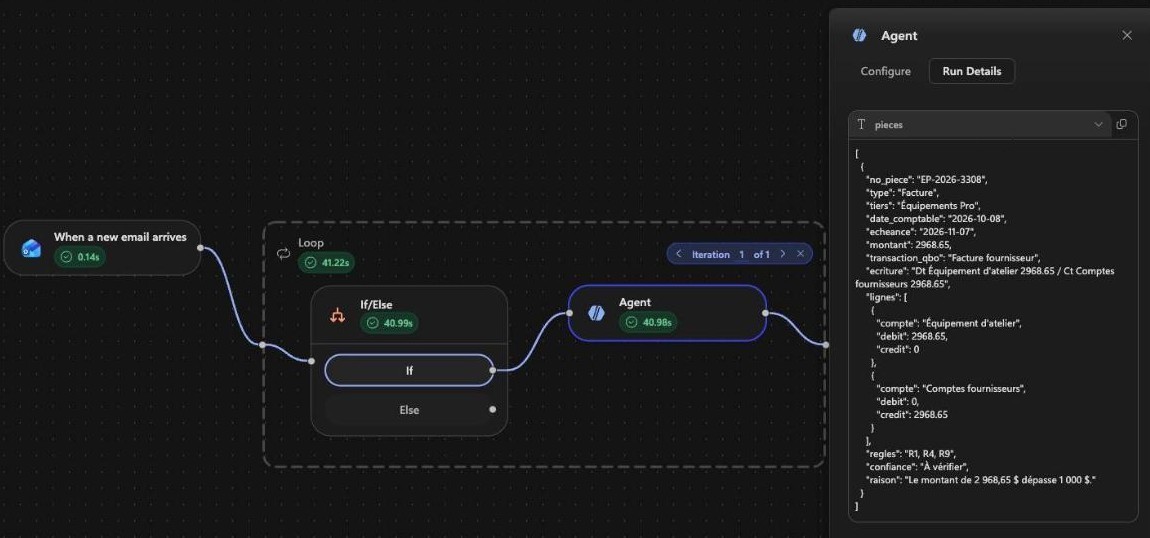1150x538 pixels.
Task: Click the Agent node icon on canvas
Action: point(596,312)
